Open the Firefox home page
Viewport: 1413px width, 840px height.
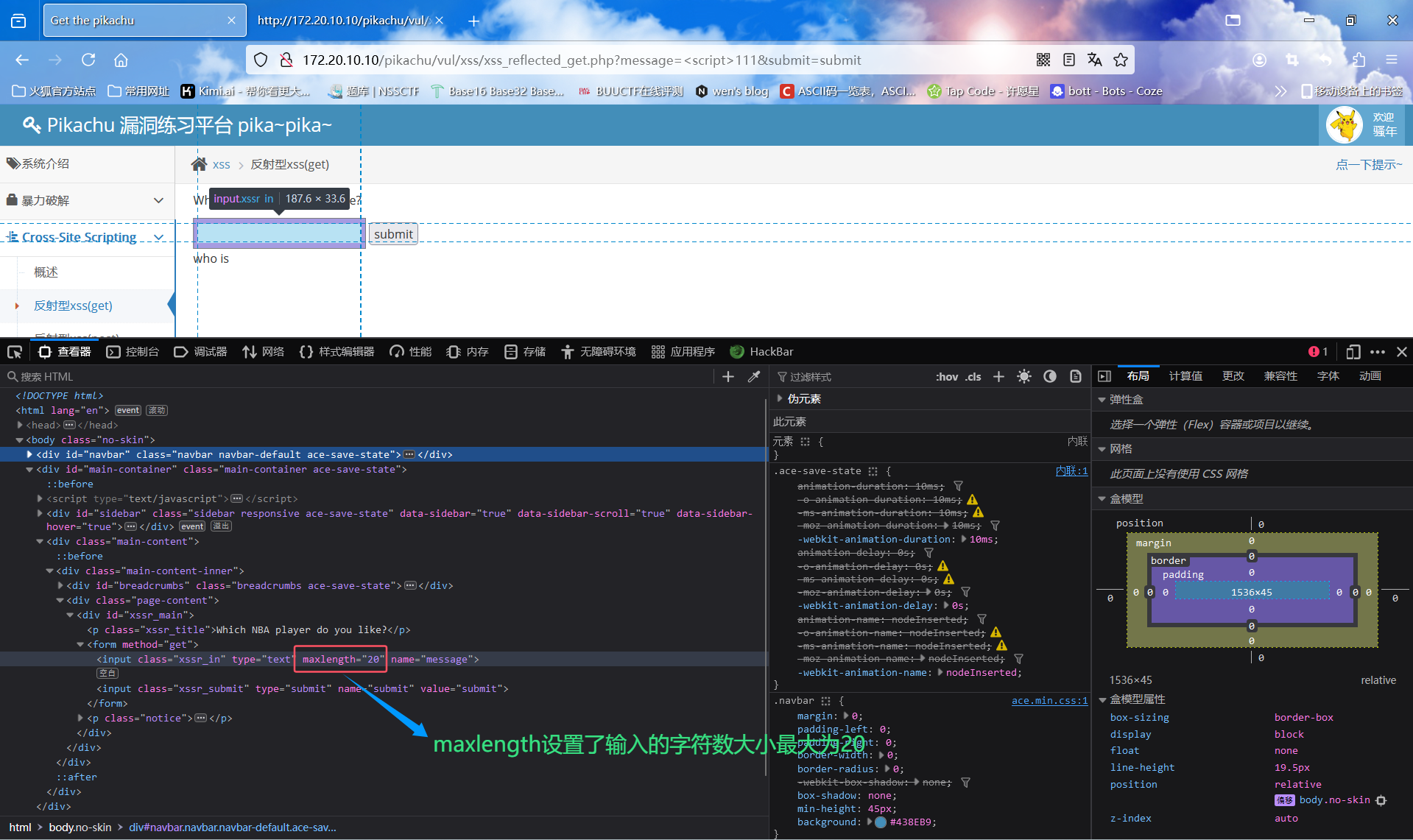121,60
